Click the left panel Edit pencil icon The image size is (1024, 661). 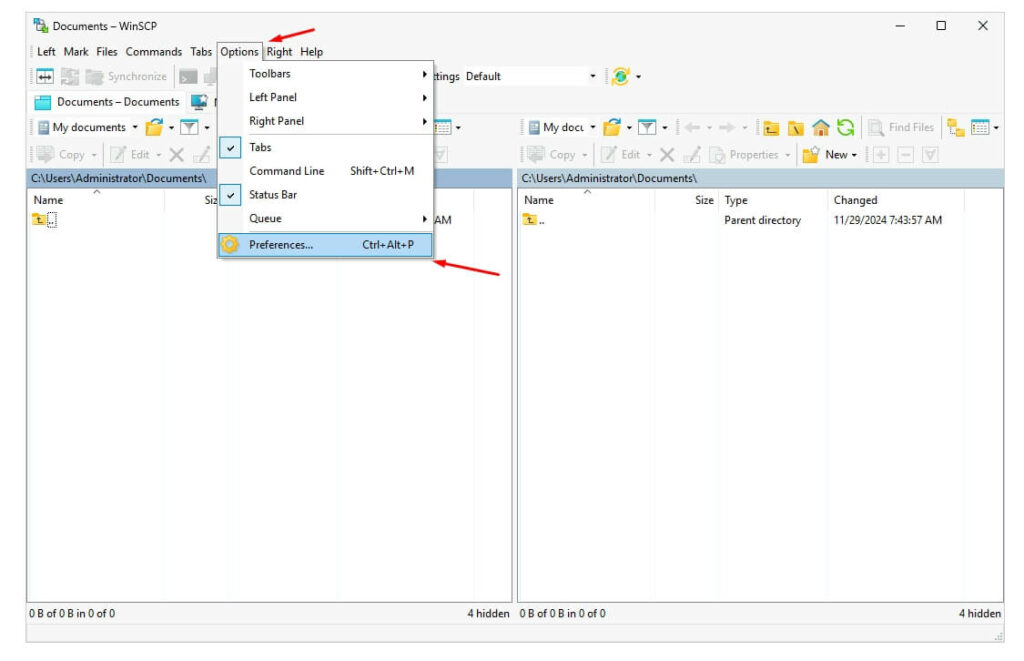click(x=118, y=155)
